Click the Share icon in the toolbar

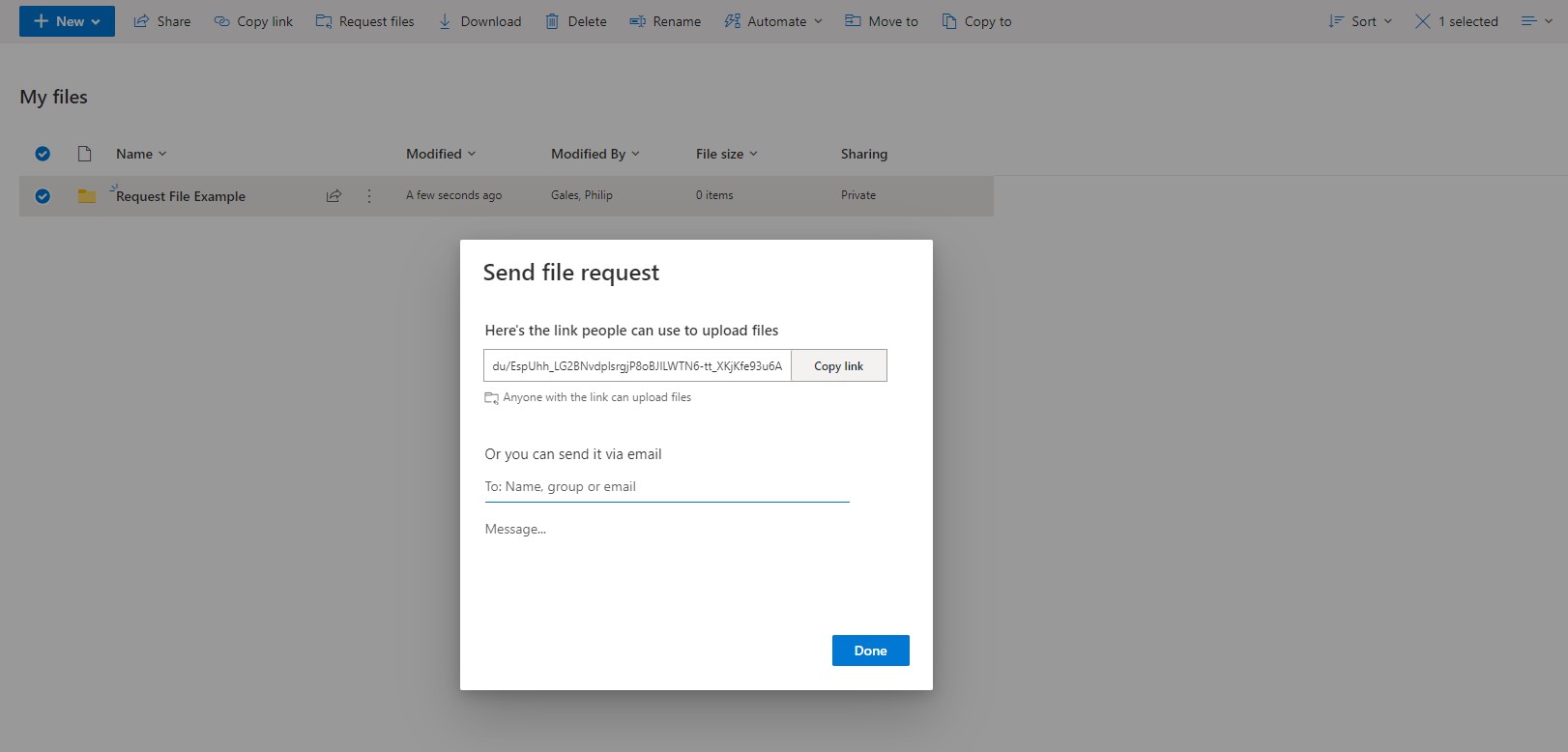(142, 21)
